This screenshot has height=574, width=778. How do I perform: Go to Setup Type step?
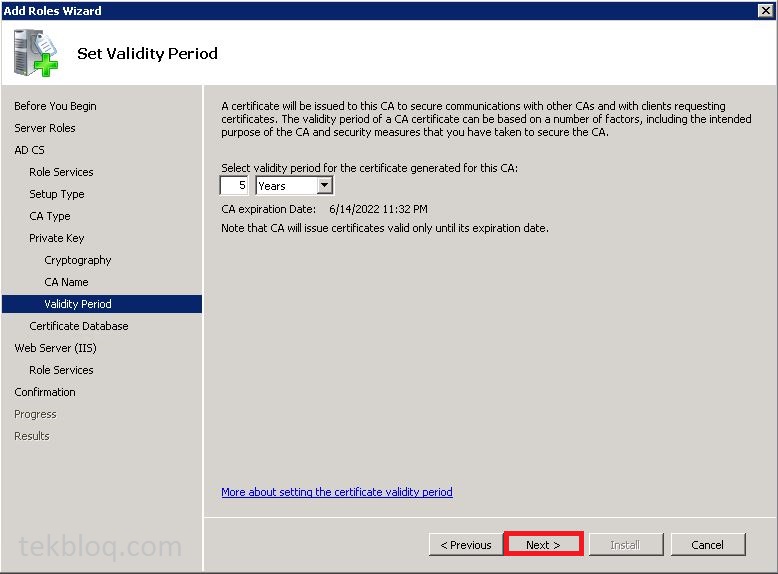57,194
